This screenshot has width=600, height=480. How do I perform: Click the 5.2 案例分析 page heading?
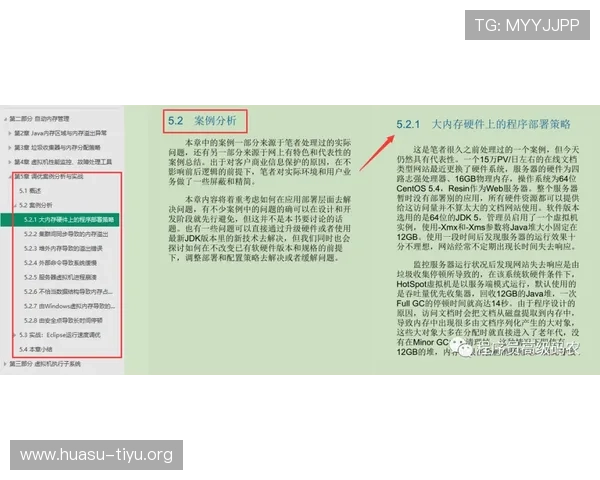pos(202,121)
